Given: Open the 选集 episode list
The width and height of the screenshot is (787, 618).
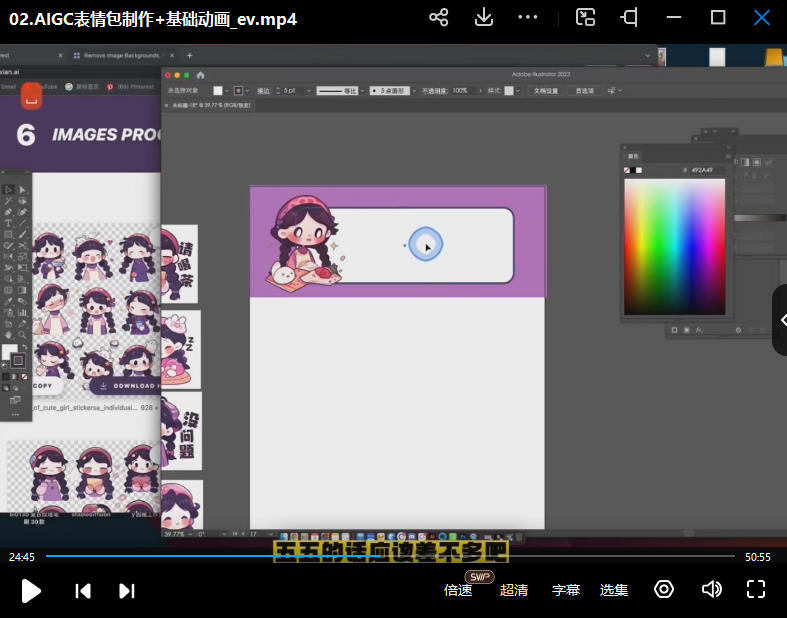Looking at the screenshot, I should (x=614, y=590).
